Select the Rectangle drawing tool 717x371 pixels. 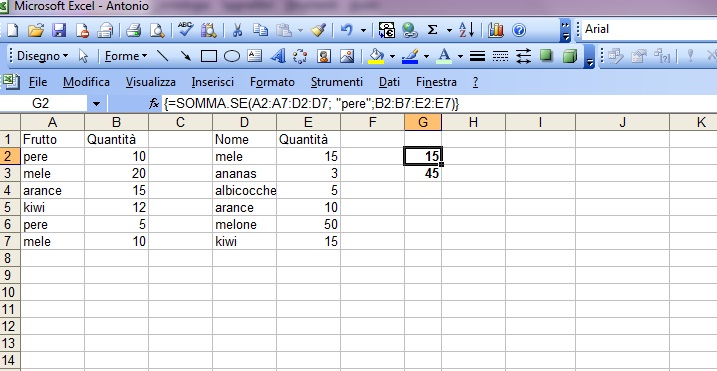coord(209,56)
